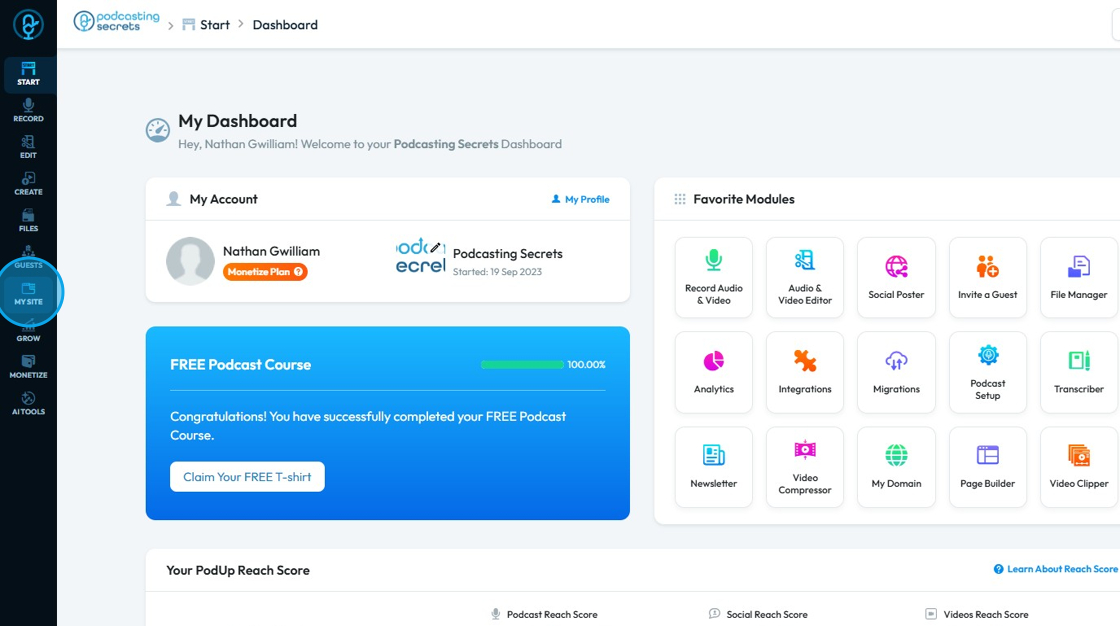The image size is (1120, 626).
Task: Open the Invite a Guest module
Action: (988, 278)
